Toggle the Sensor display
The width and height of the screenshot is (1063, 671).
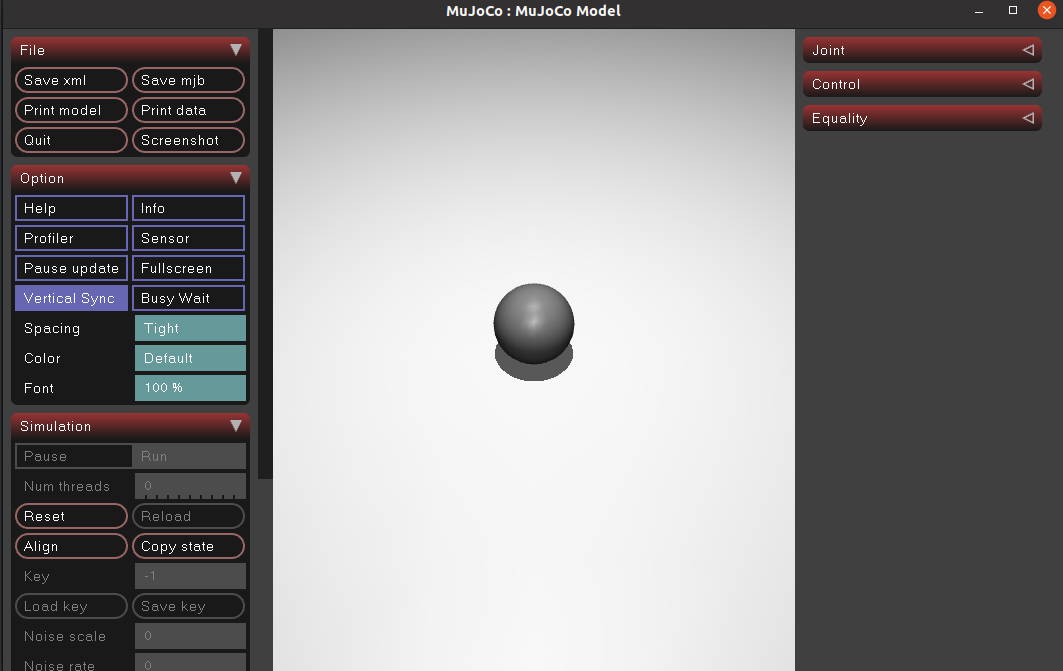point(188,238)
